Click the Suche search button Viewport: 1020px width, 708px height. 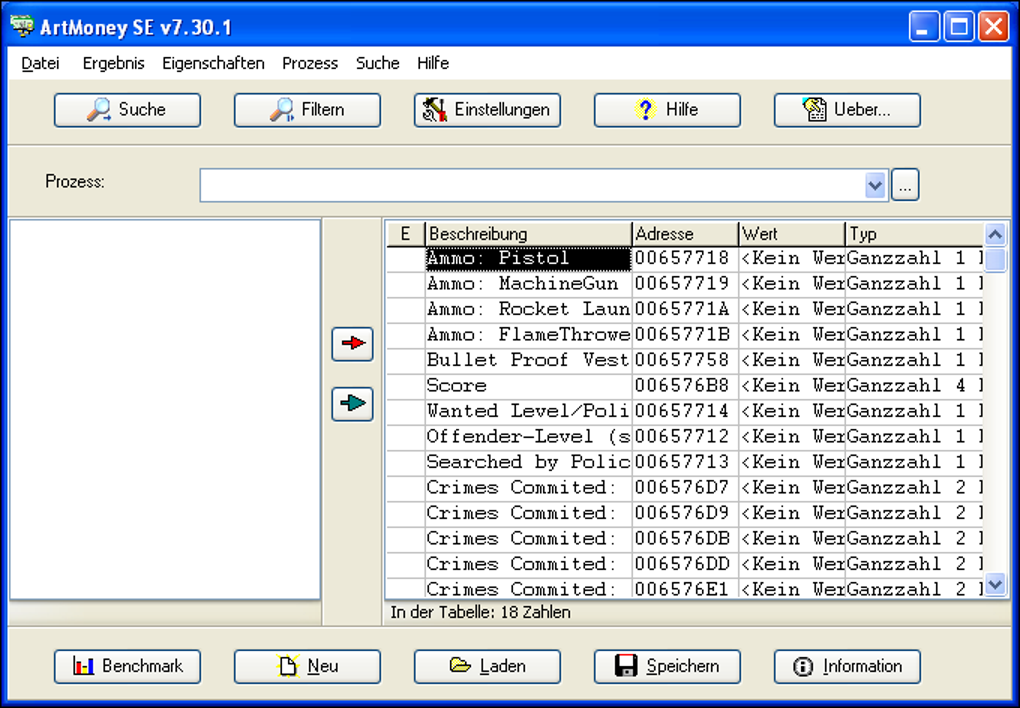[x=128, y=110]
